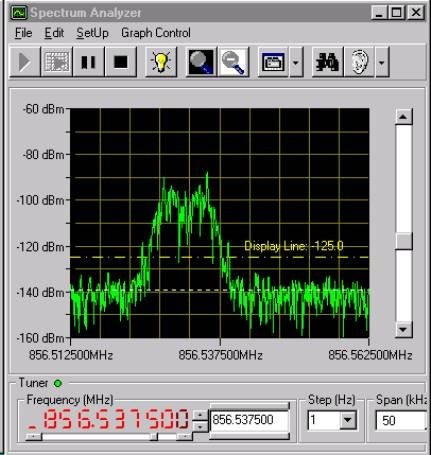Image resolution: width=431 pixels, height=455 pixels.
Task: Click the -60 dBm axis label
Action: click(43, 109)
